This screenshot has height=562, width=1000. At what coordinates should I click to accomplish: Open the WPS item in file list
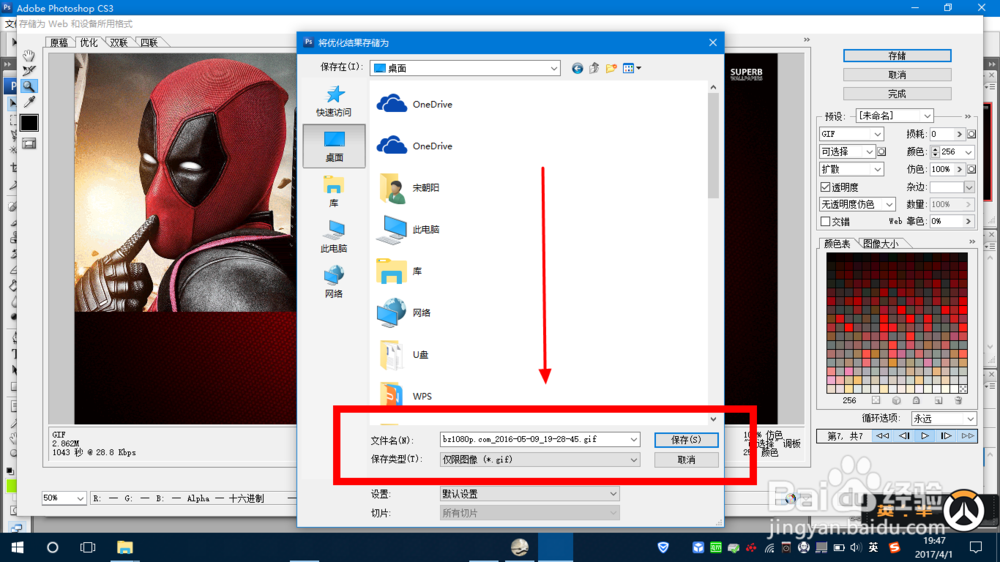[x=405, y=396]
